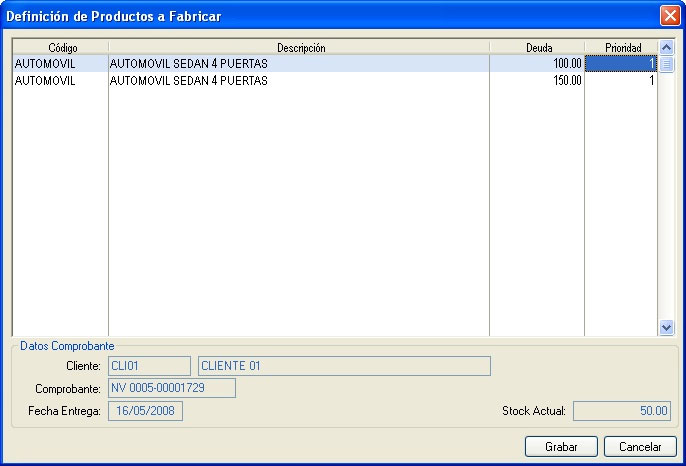Select the row with Deuda 150.00
Screen dimensions: 686x466
298,81
